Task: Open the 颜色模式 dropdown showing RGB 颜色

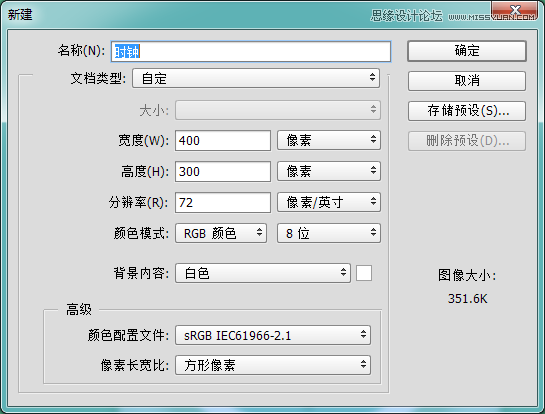Action: pyautogui.click(x=221, y=233)
